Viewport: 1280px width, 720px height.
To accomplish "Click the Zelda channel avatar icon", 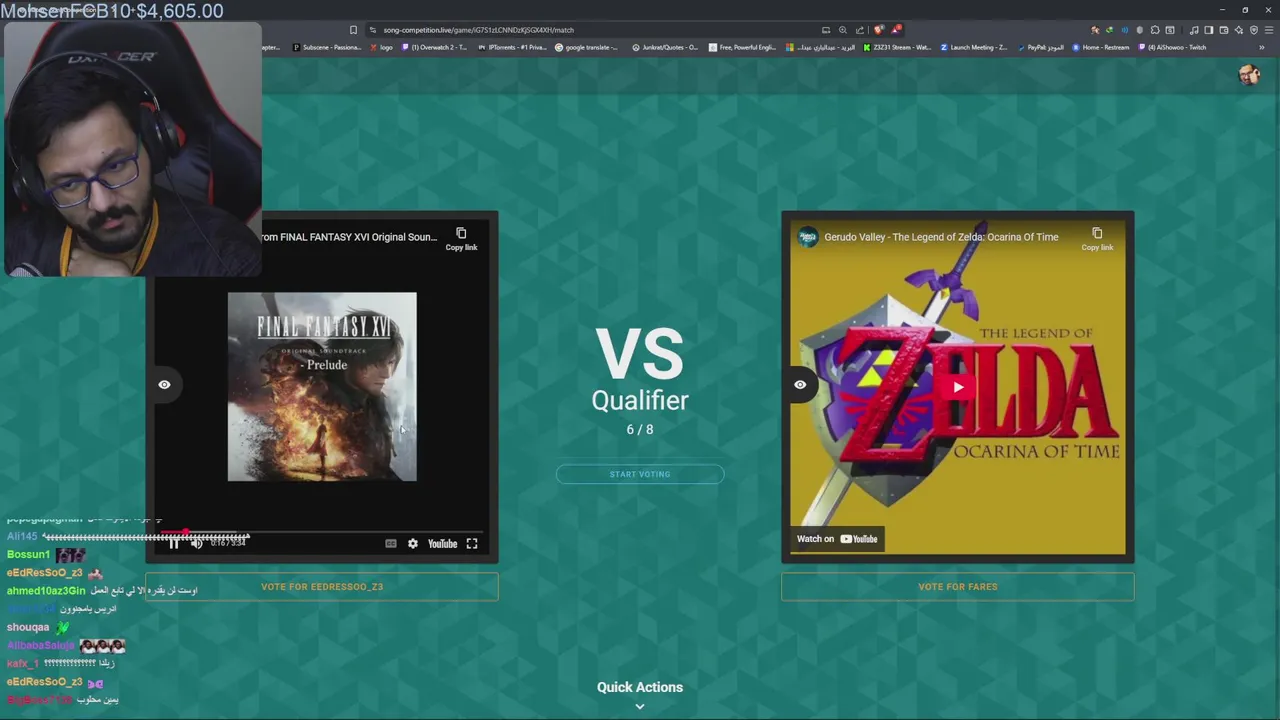I will (x=807, y=237).
